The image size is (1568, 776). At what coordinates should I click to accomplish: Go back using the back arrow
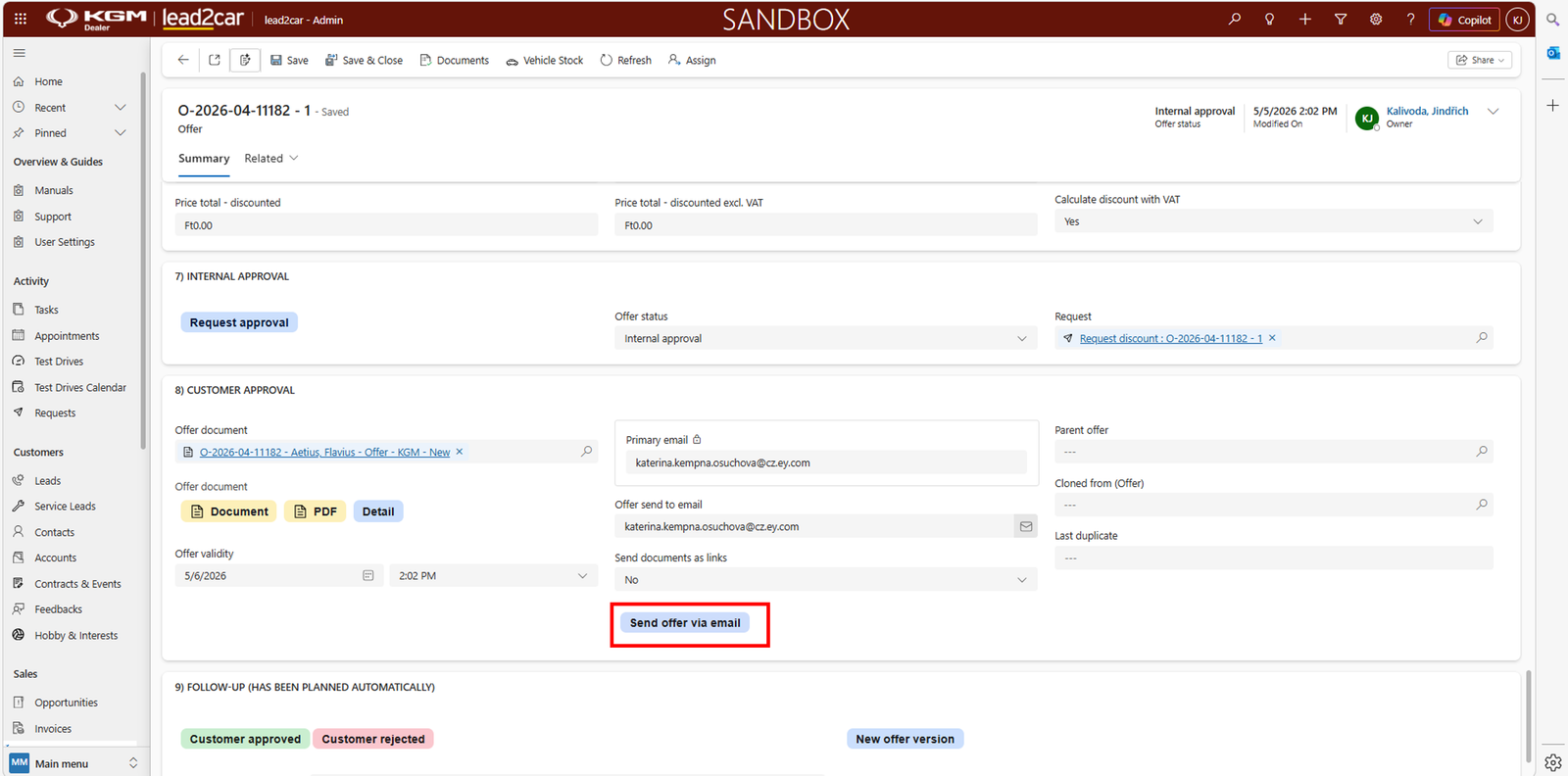coord(183,60)
